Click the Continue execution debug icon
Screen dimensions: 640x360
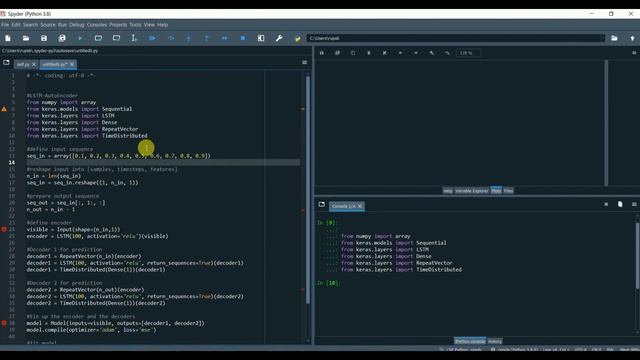coord(224,38)
